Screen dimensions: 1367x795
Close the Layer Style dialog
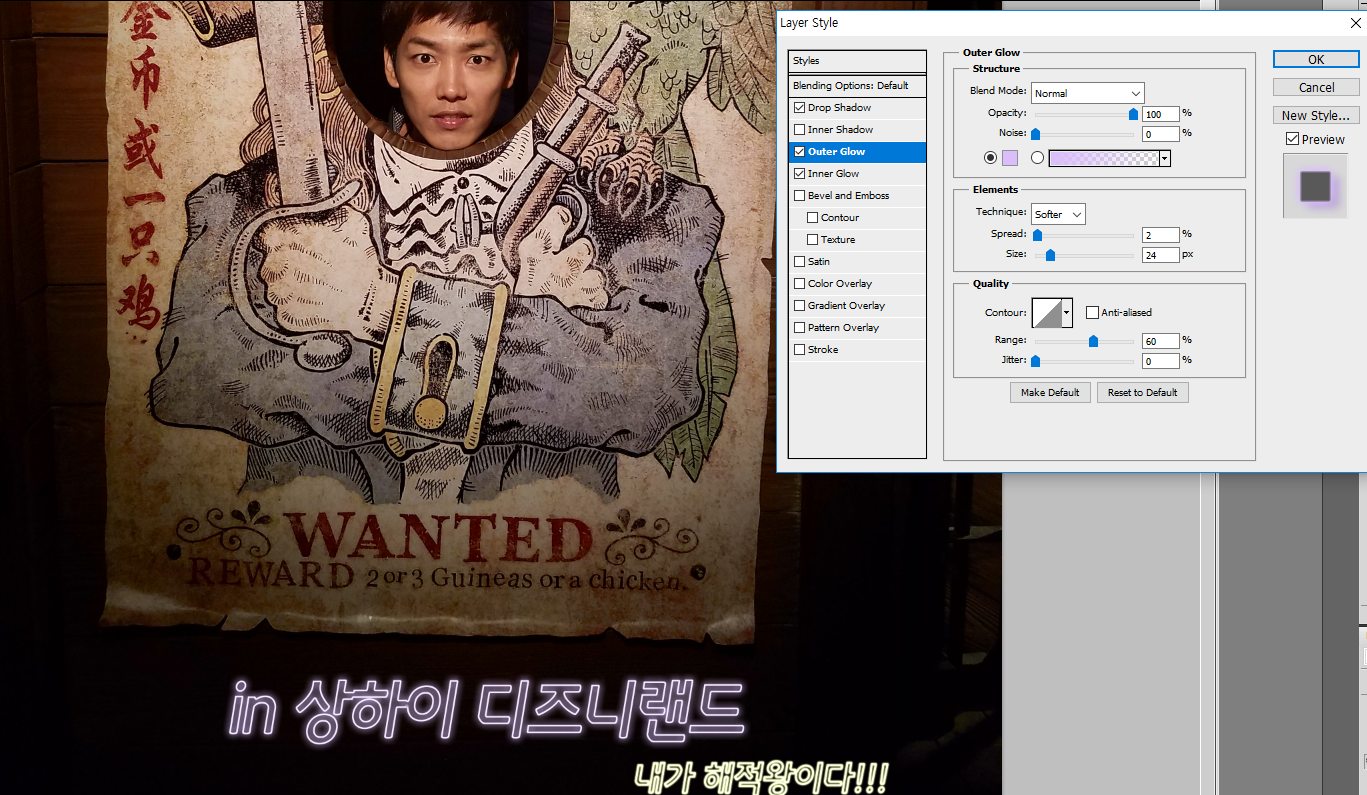click(1355, 23)
